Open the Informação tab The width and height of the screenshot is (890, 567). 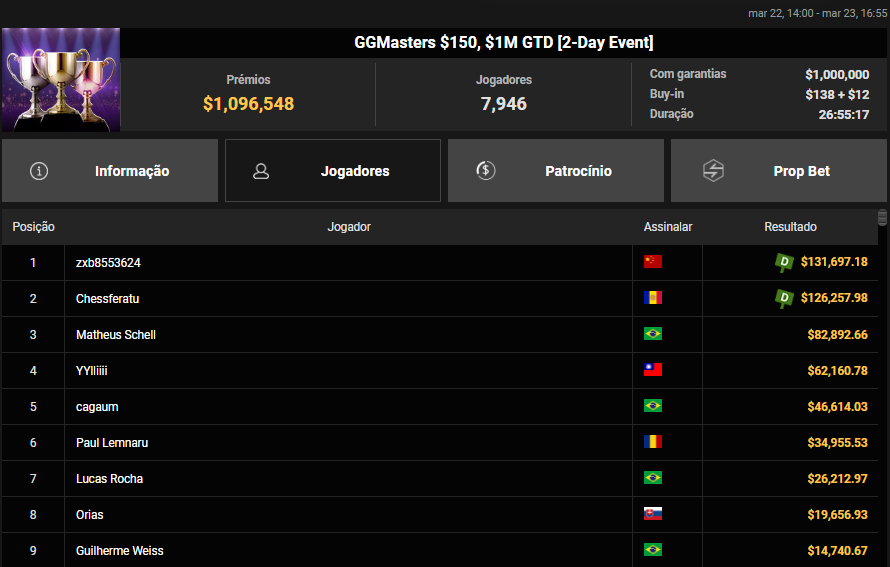click(110, 171)
